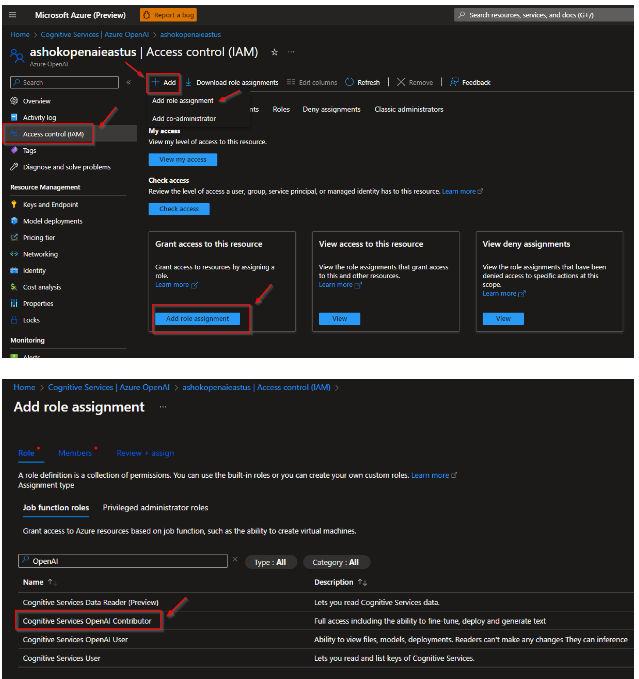Screen dimensions: 639x679
Task: Select the Role tab
Action: [x=26, y=453]
